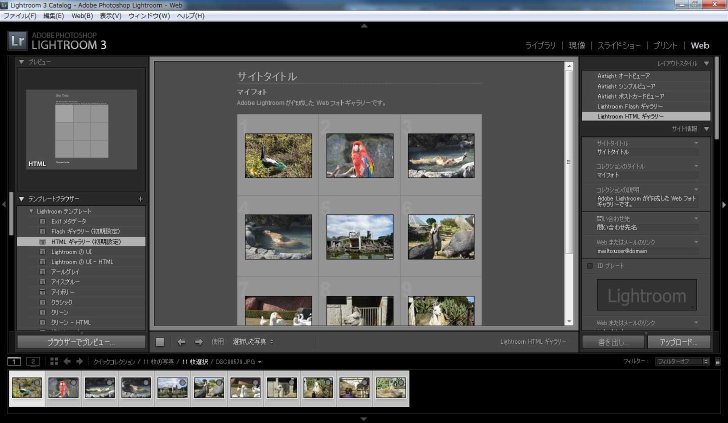This screenshot has width=728, height=423.
Task: Select the クリーン - HTML template
Action: tap(81, 322)
